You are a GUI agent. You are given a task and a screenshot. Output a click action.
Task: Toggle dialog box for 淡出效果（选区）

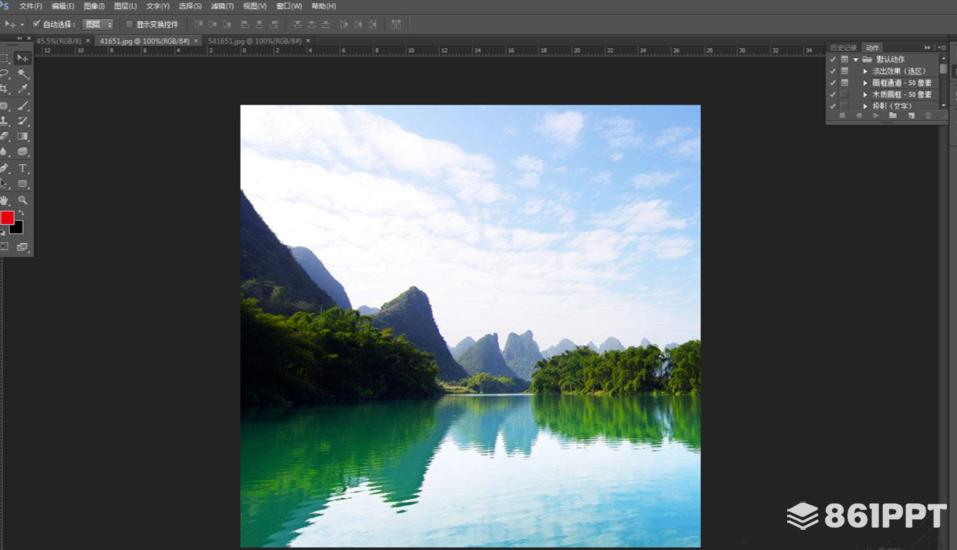pos(845,71)
